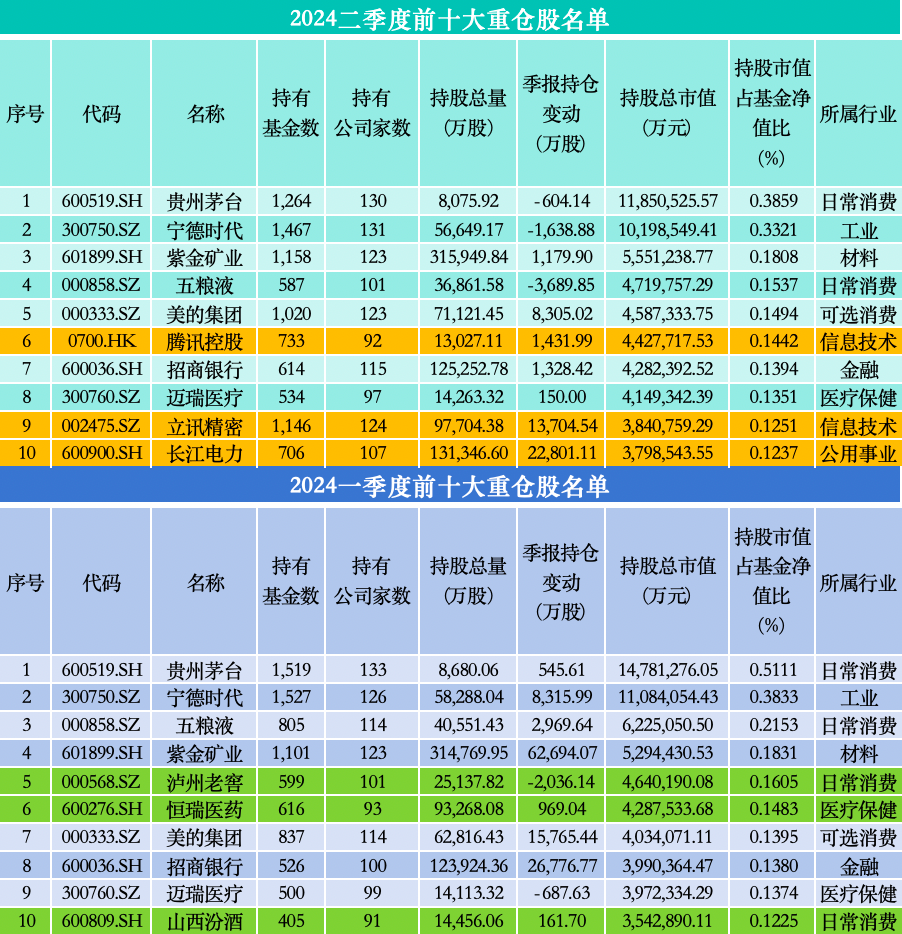Click ratio value '0.1442'
Image resolution: width=902 pixels, height=934 pixels.
pos(773,341)
